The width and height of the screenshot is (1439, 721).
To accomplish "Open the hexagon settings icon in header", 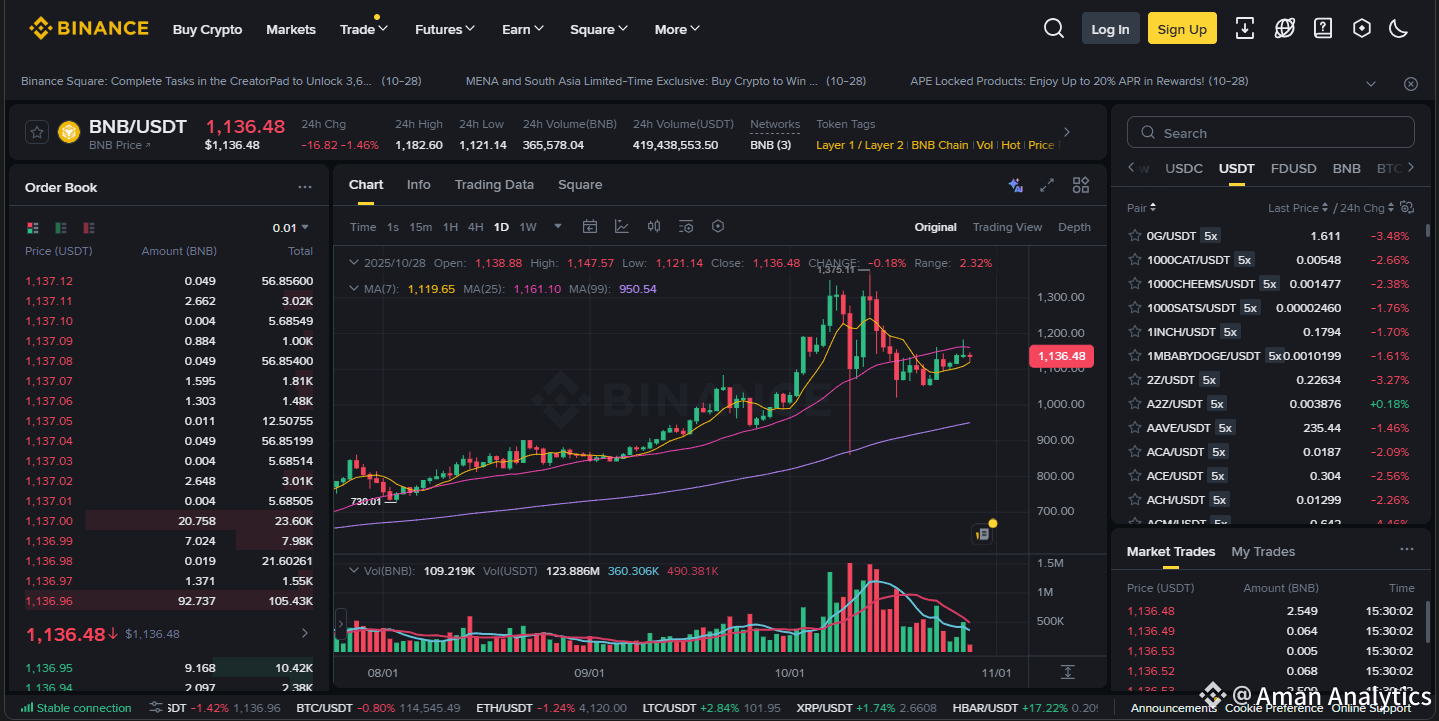I will click(1361, 28).
